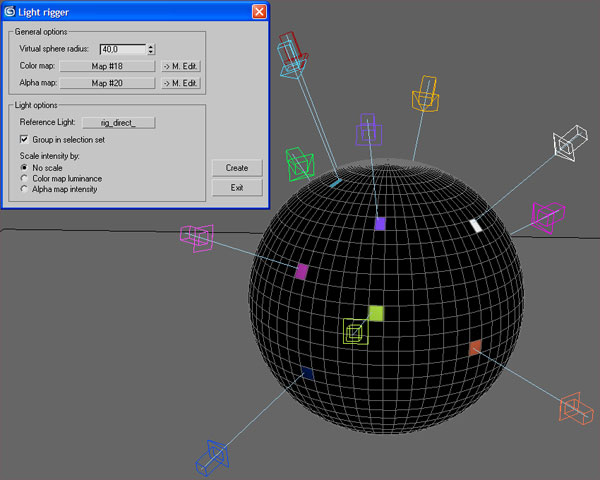Toggle Group in selection set checkbox
The height and width of the screenshot is (480, 600).
[24, 139]
